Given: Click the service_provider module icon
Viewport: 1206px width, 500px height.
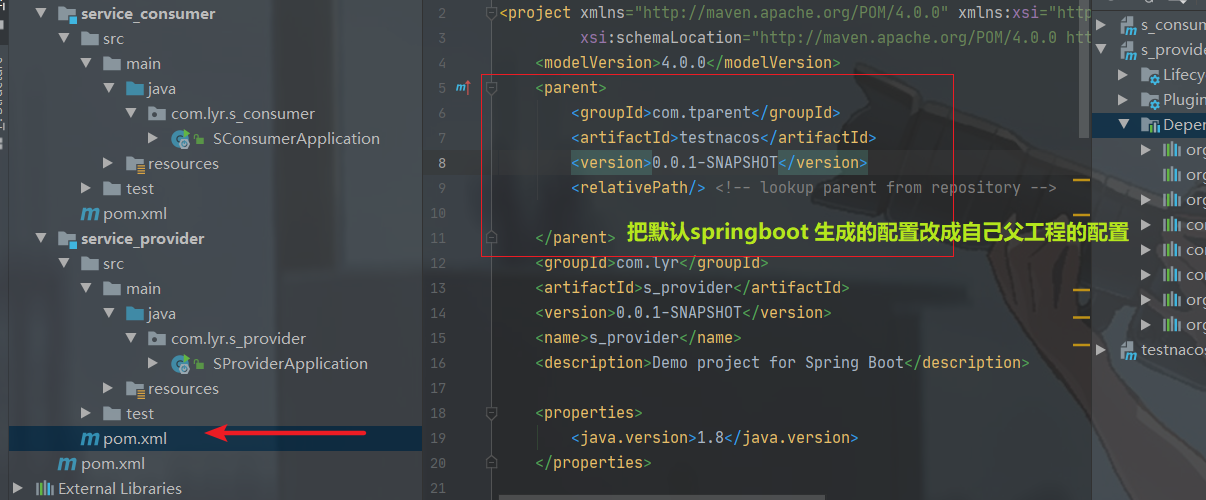Looking at the screenshot, I should tap(67, 239).
